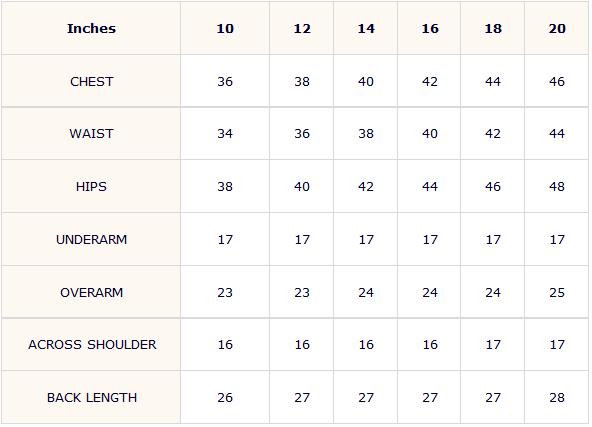Click back length value 28 for size 20
Viewport: 592px width, 427px height.
[x=557, y=398]
